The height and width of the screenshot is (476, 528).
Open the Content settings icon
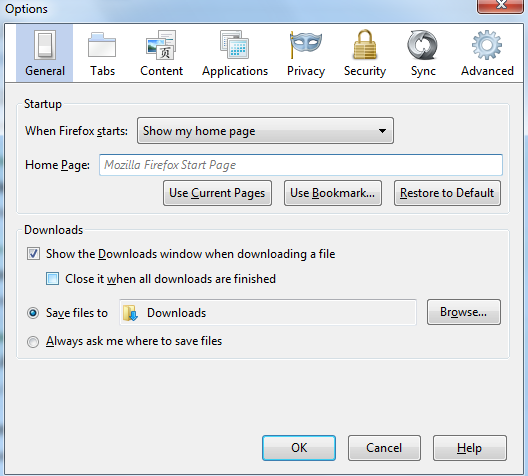[161, 45]
